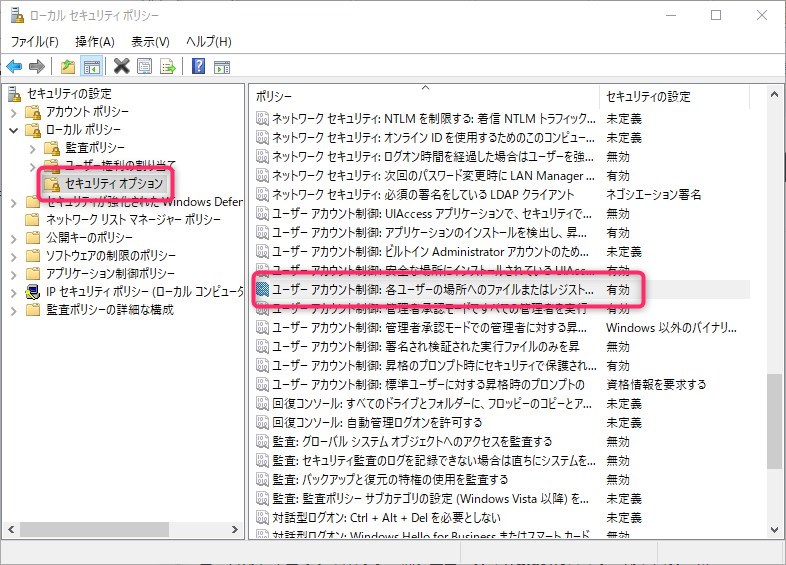Sort by the ポリシー column header
This screenshot has height=565, width=786.
coord(424,96)
